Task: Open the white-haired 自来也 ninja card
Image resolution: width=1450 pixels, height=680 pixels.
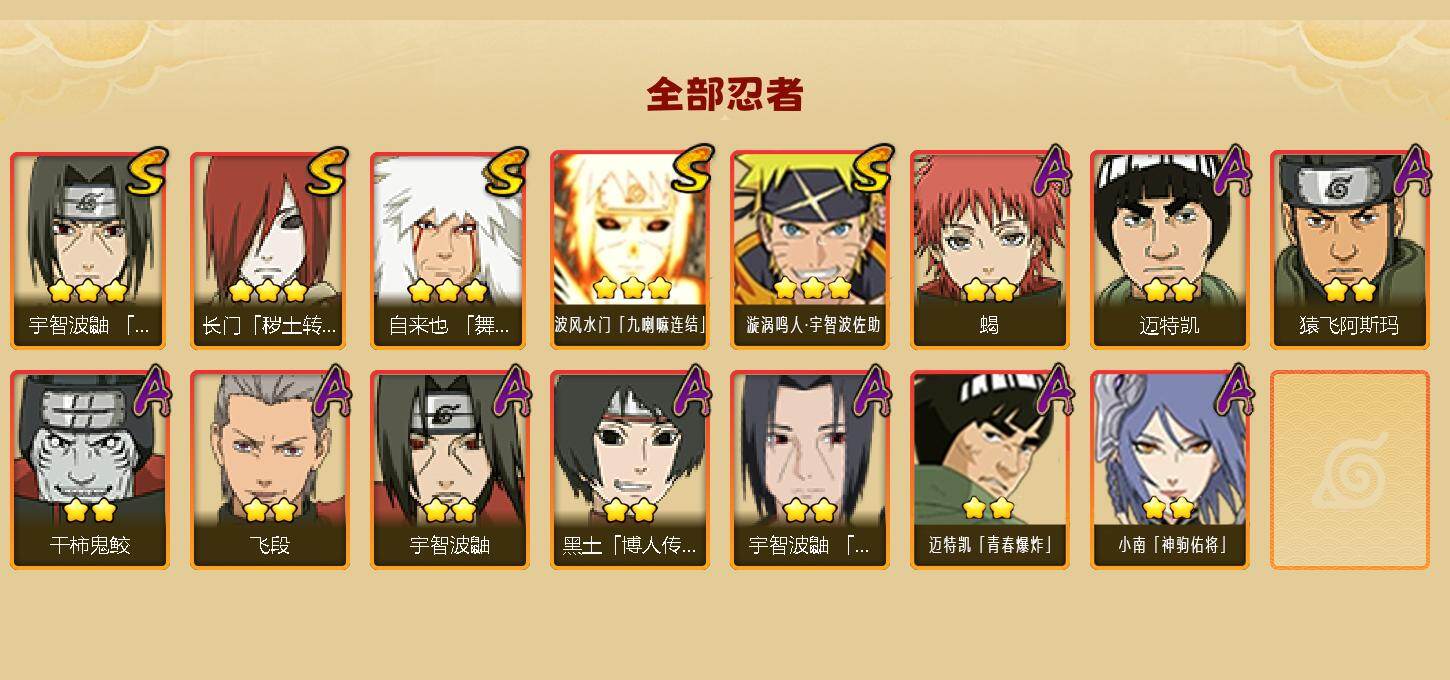Action: 450,250
